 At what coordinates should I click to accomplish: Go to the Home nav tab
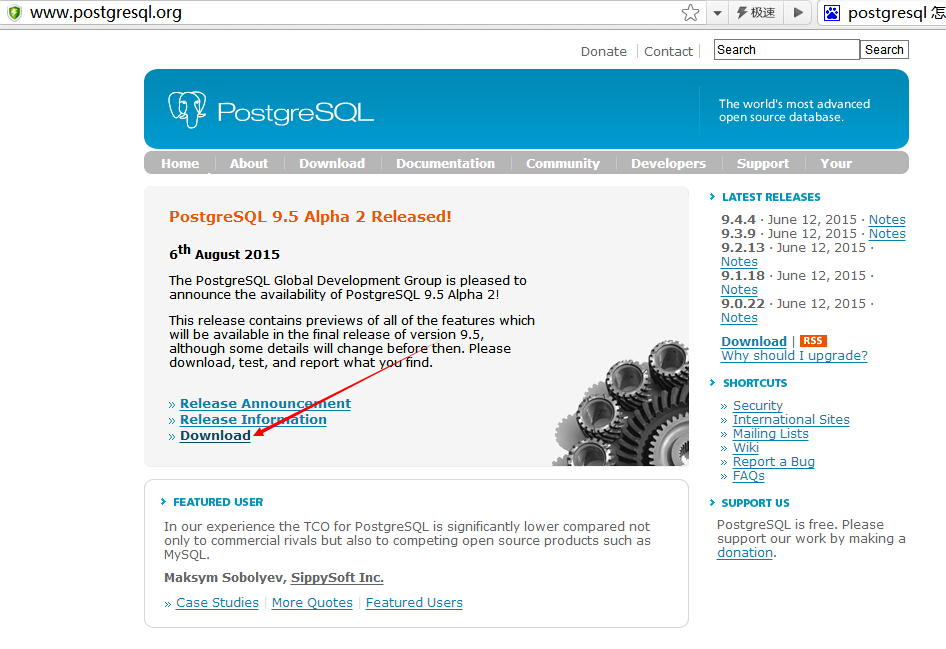(180, 163)
